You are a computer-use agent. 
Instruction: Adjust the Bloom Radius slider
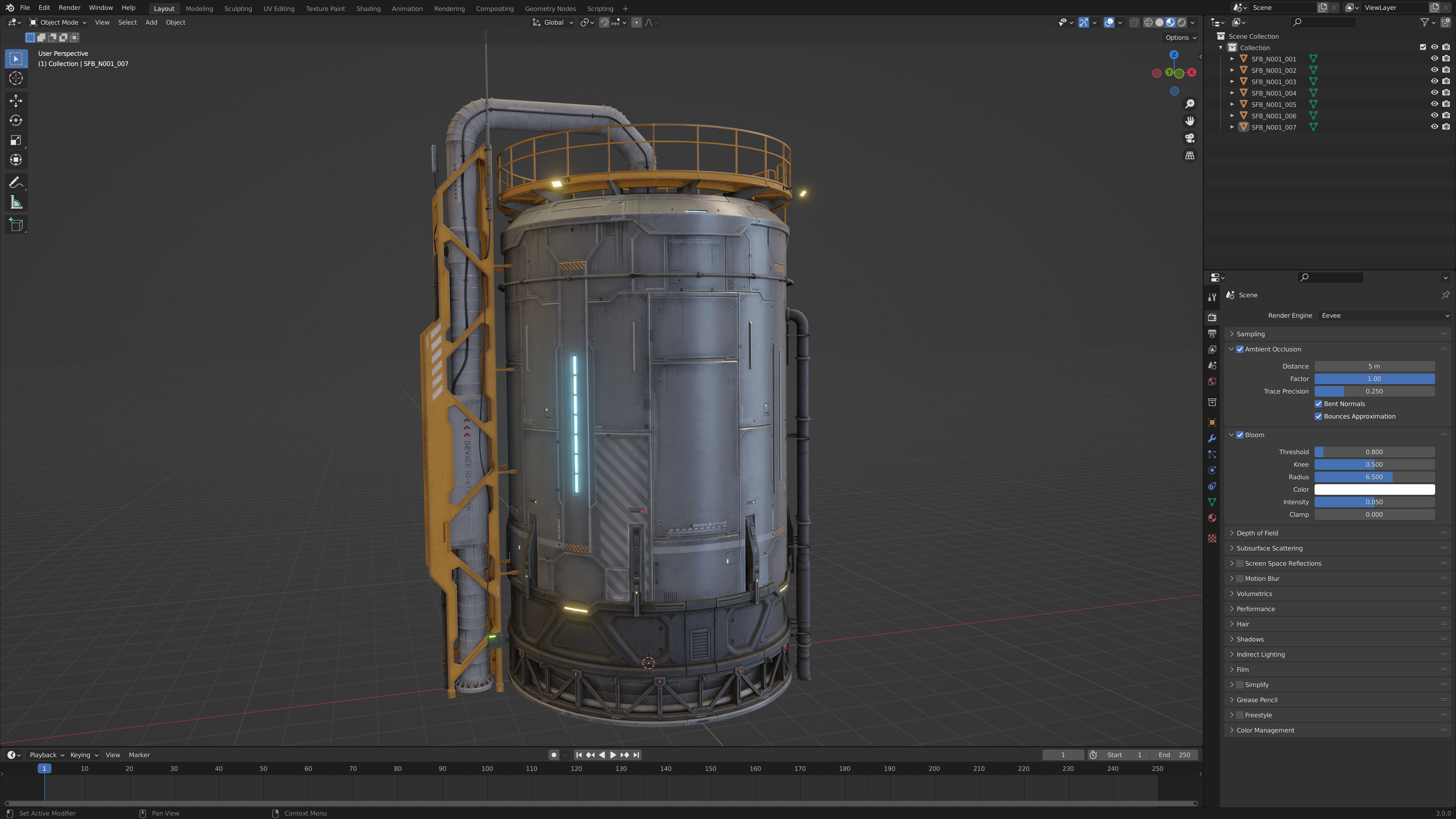(1374, 477)
